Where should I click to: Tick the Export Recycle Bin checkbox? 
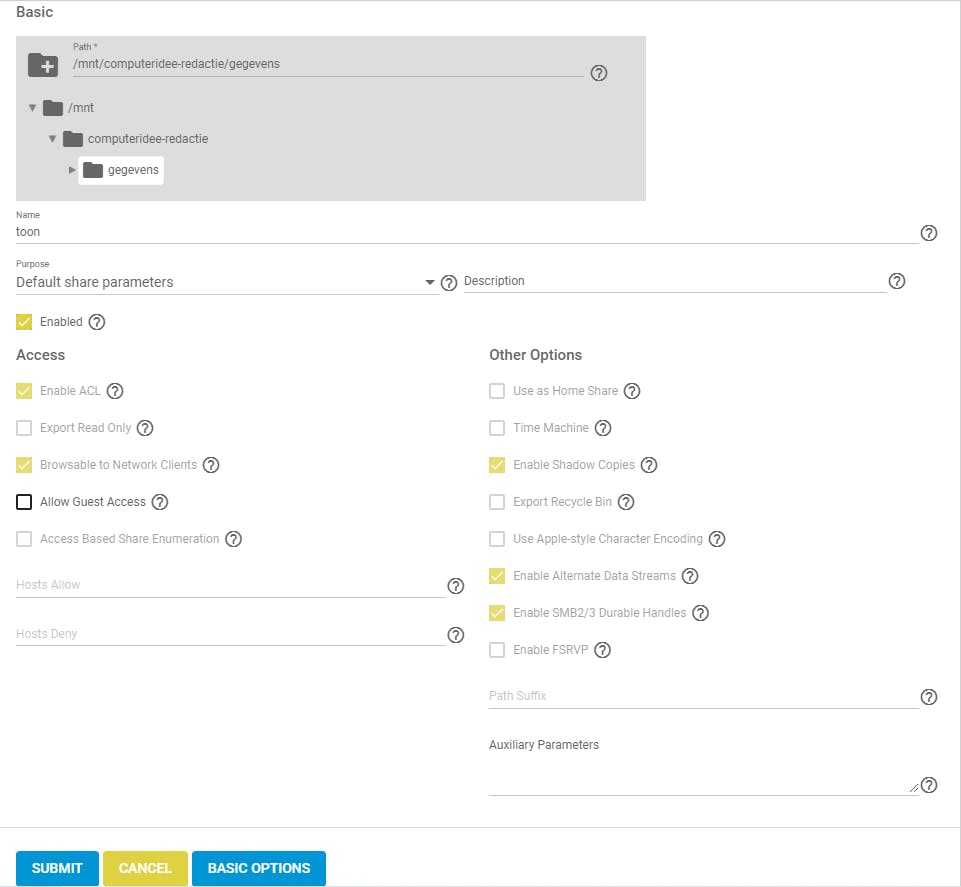coord(497,502)
